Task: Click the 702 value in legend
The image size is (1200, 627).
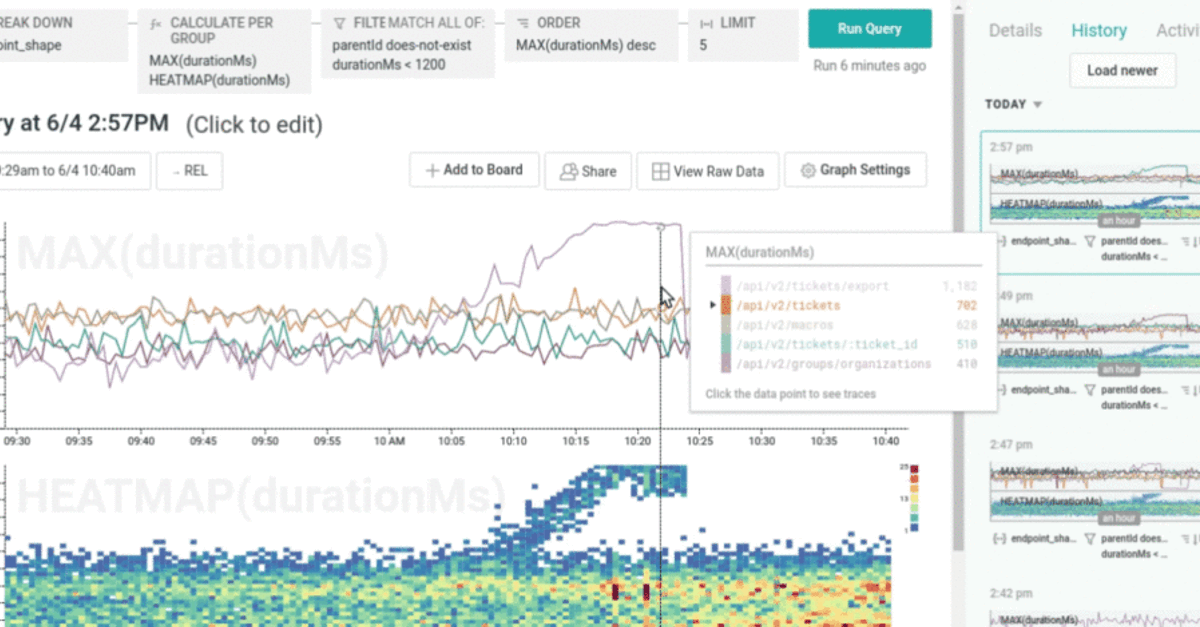Action: pos(967,306)
